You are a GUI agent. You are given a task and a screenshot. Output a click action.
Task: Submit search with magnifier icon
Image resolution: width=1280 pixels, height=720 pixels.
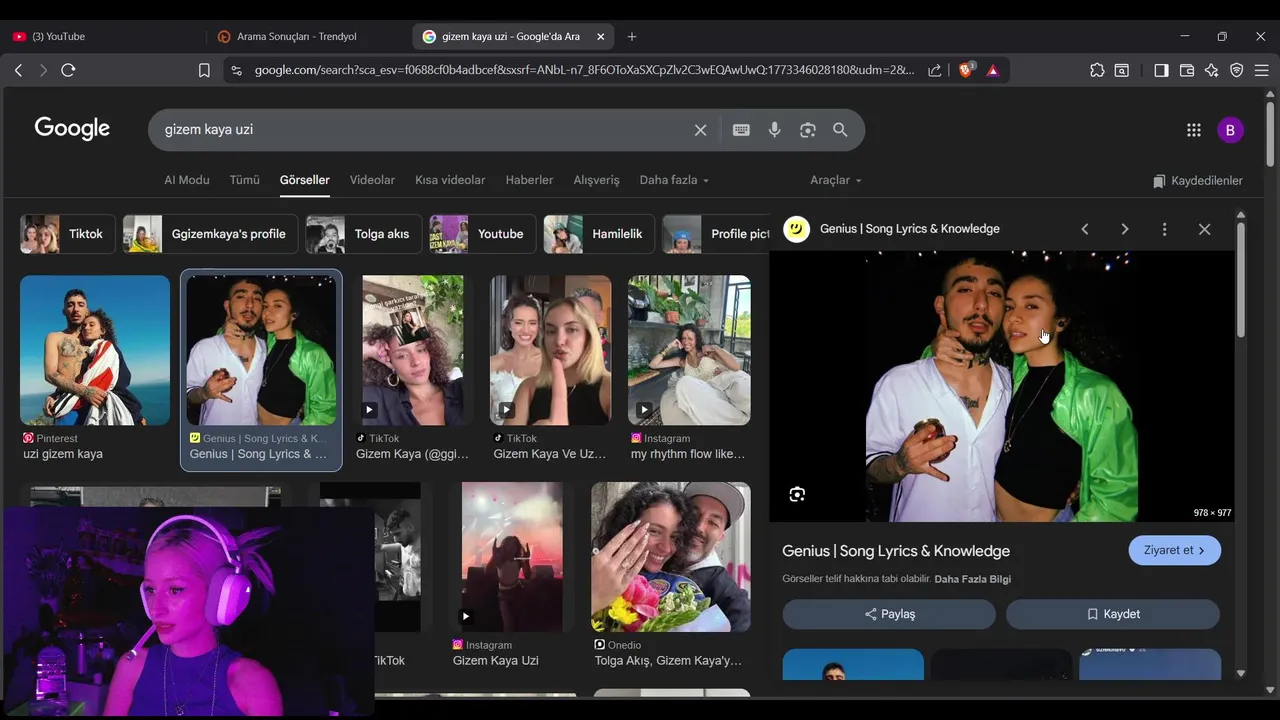840,130
